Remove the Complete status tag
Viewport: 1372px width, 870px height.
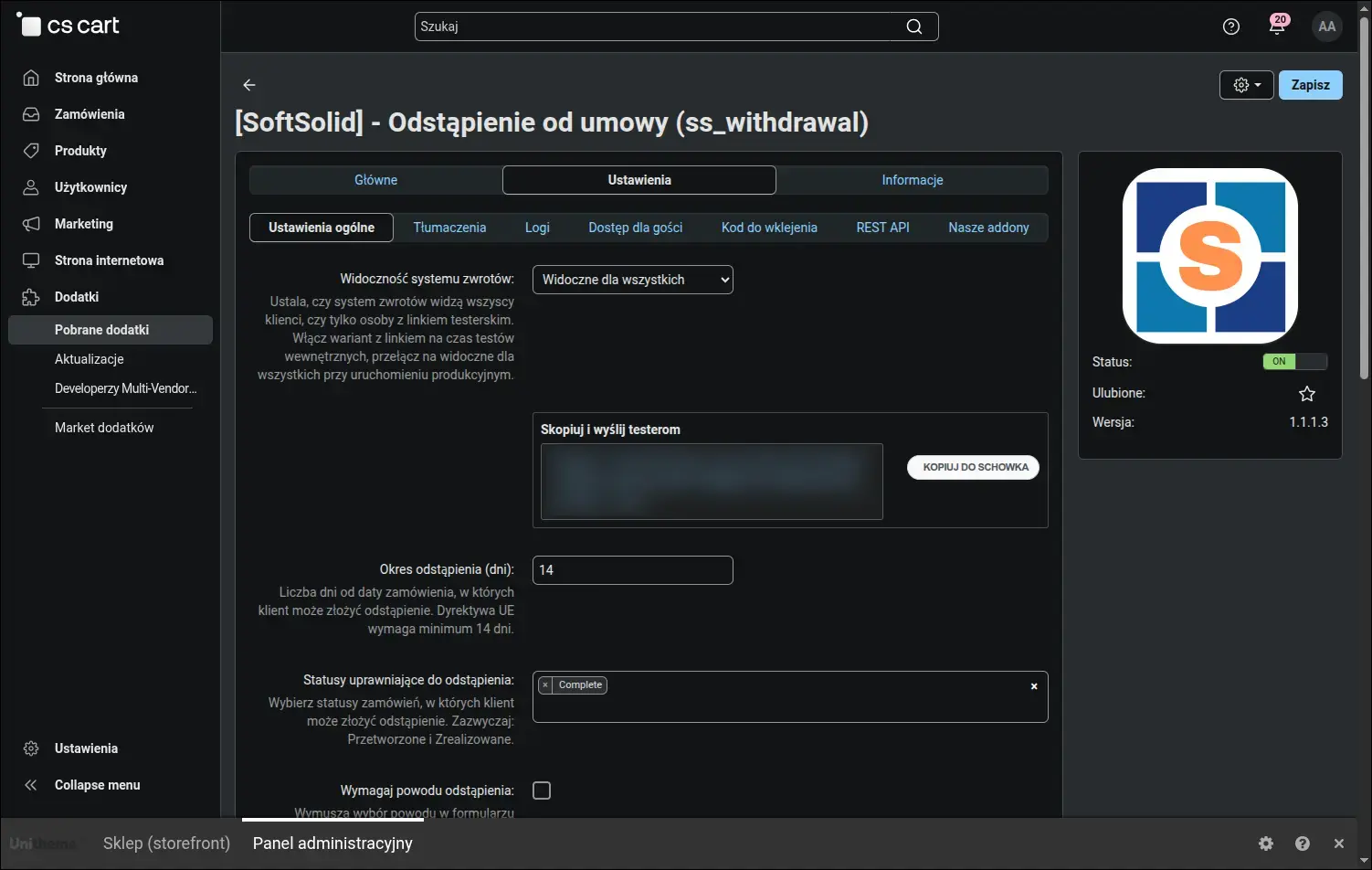pyautogui.click(x=545, y=684)
